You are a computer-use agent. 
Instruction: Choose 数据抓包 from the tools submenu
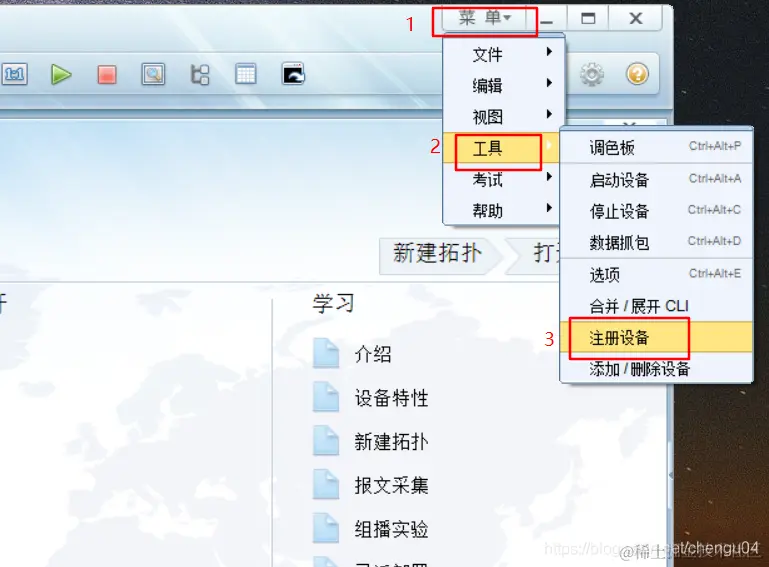pyautogui.click(x=656, y=242)
